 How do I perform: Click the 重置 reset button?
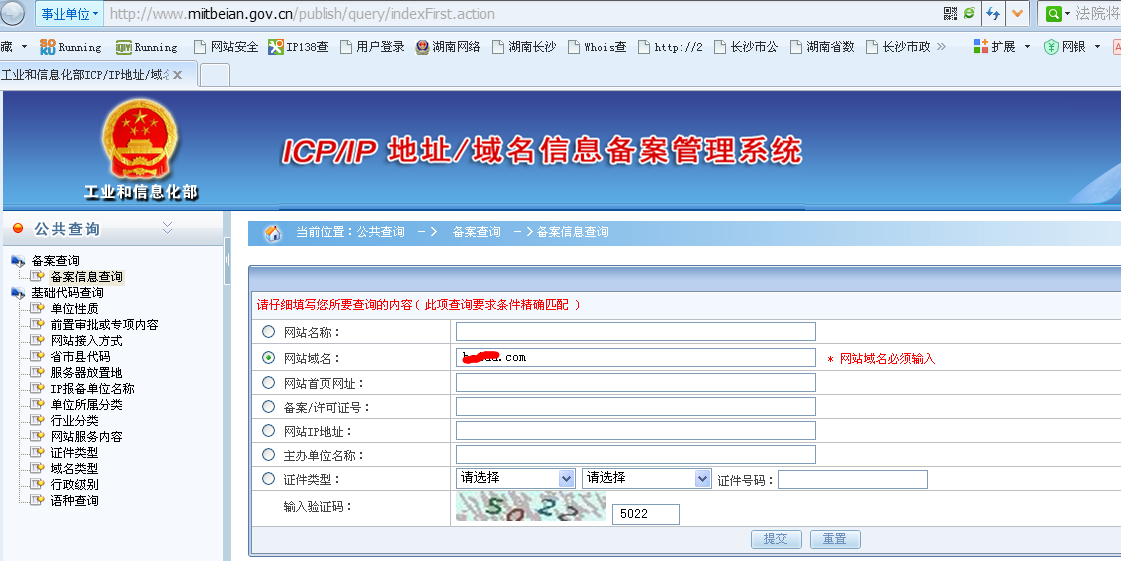pyautogui.click(x=835, y=539)
